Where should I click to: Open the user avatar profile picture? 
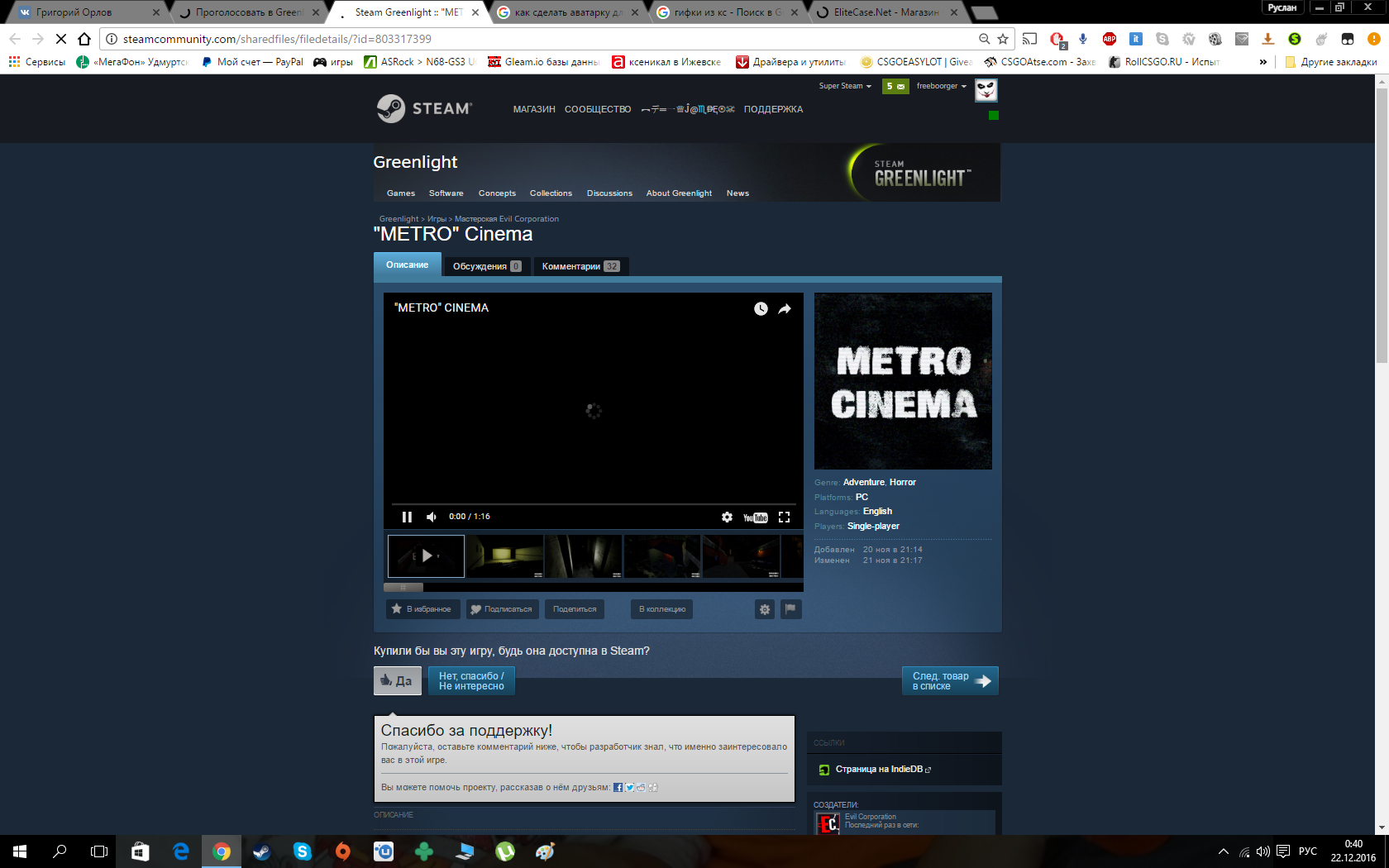tap(986, 89)
